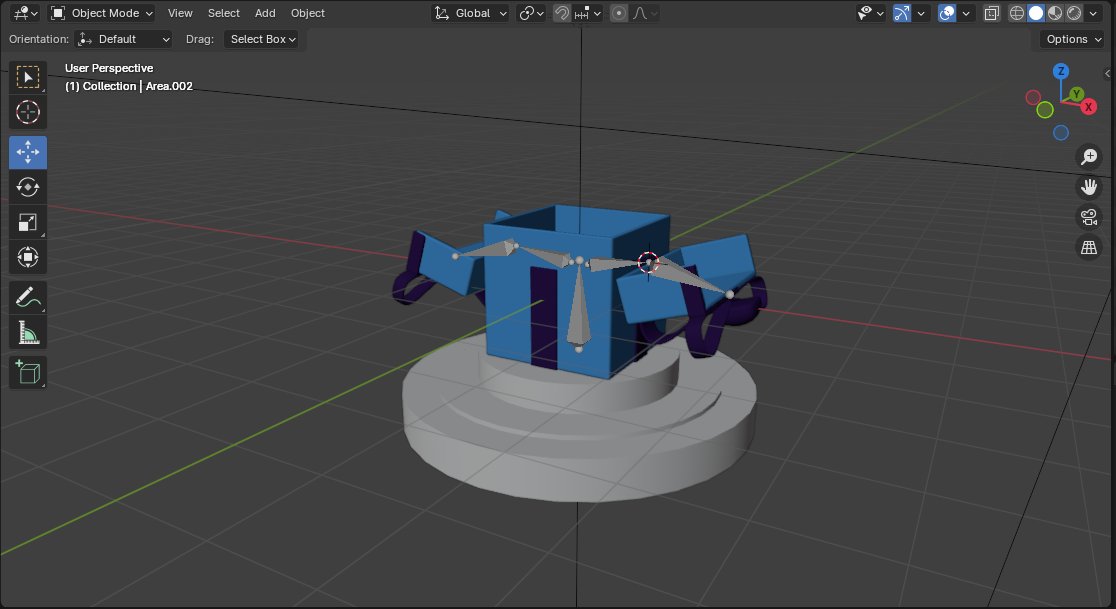
Task: Choose the Measure ruler tool
Action: tap(28, 332)
